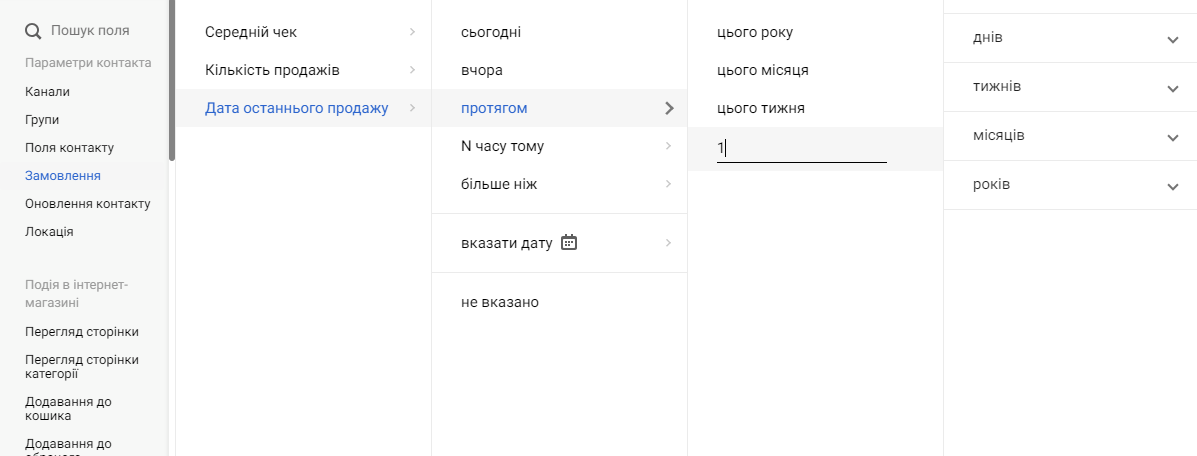Click the search magnifier icon

point(33,31)
